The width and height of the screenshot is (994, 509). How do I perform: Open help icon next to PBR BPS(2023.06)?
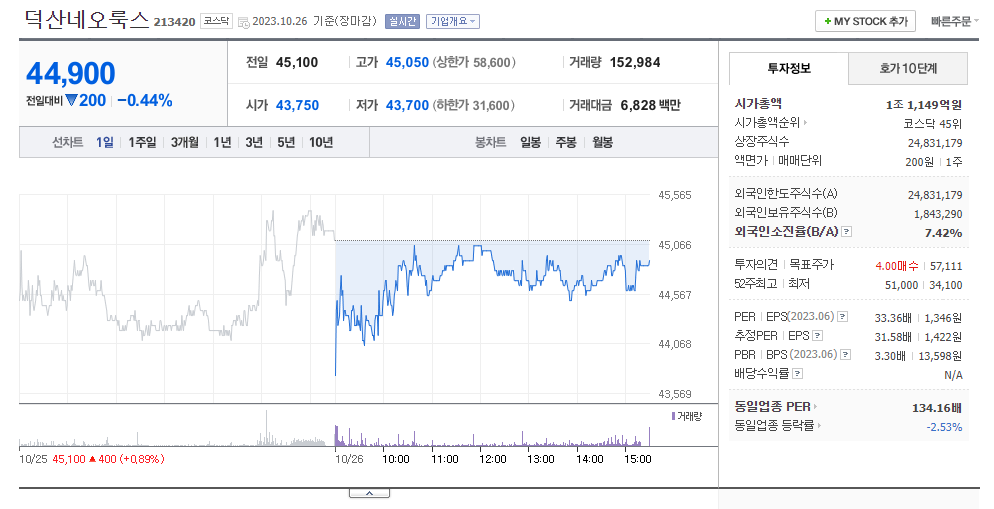tap(846, 354)
